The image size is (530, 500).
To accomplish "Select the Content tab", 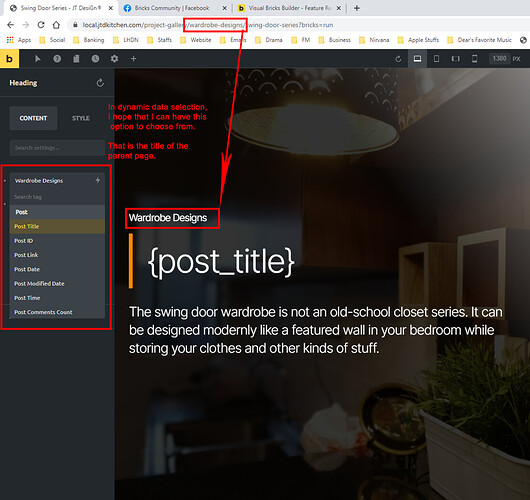I will (x=33, y=118).
